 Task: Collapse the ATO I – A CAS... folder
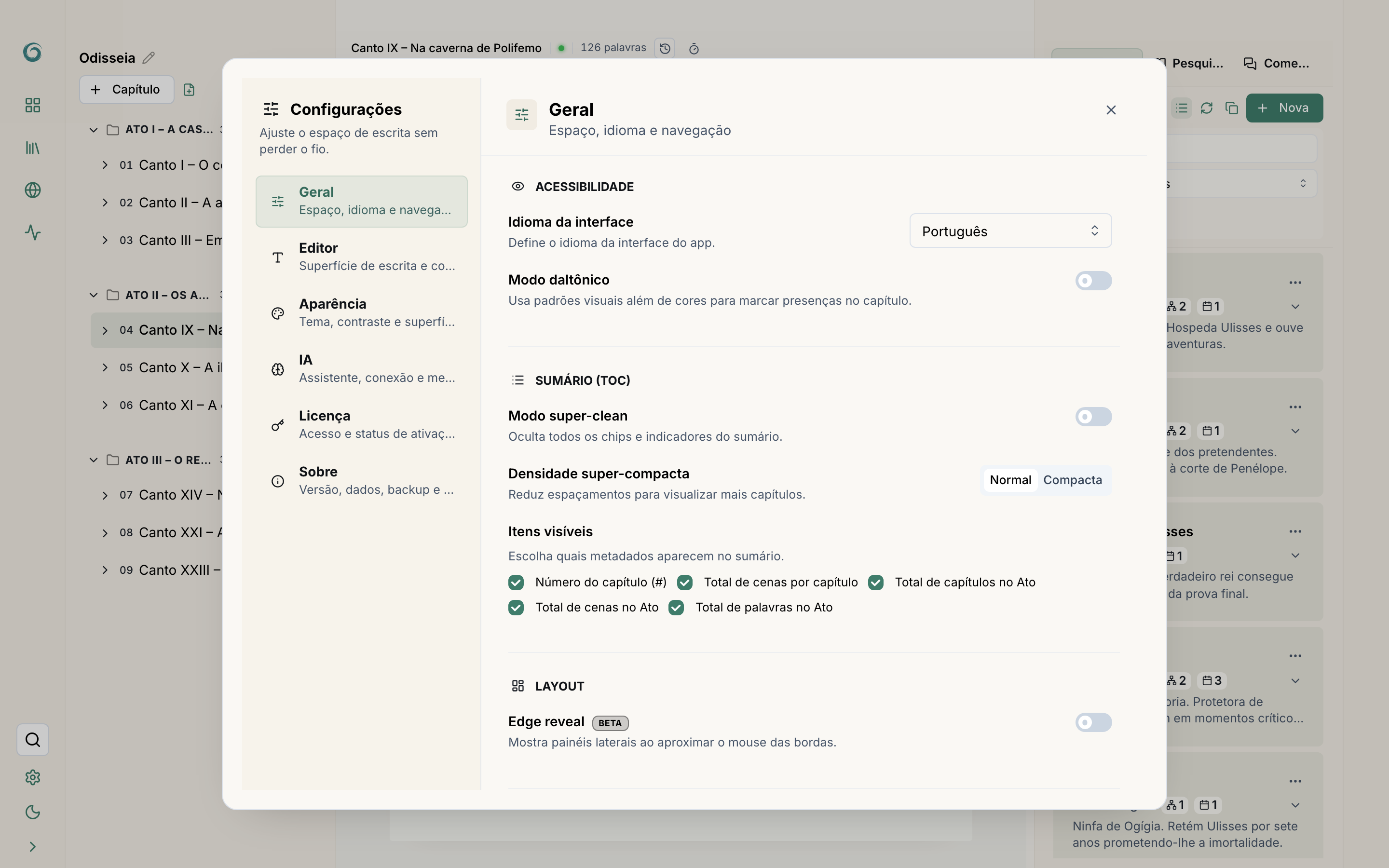coord(94,130)
